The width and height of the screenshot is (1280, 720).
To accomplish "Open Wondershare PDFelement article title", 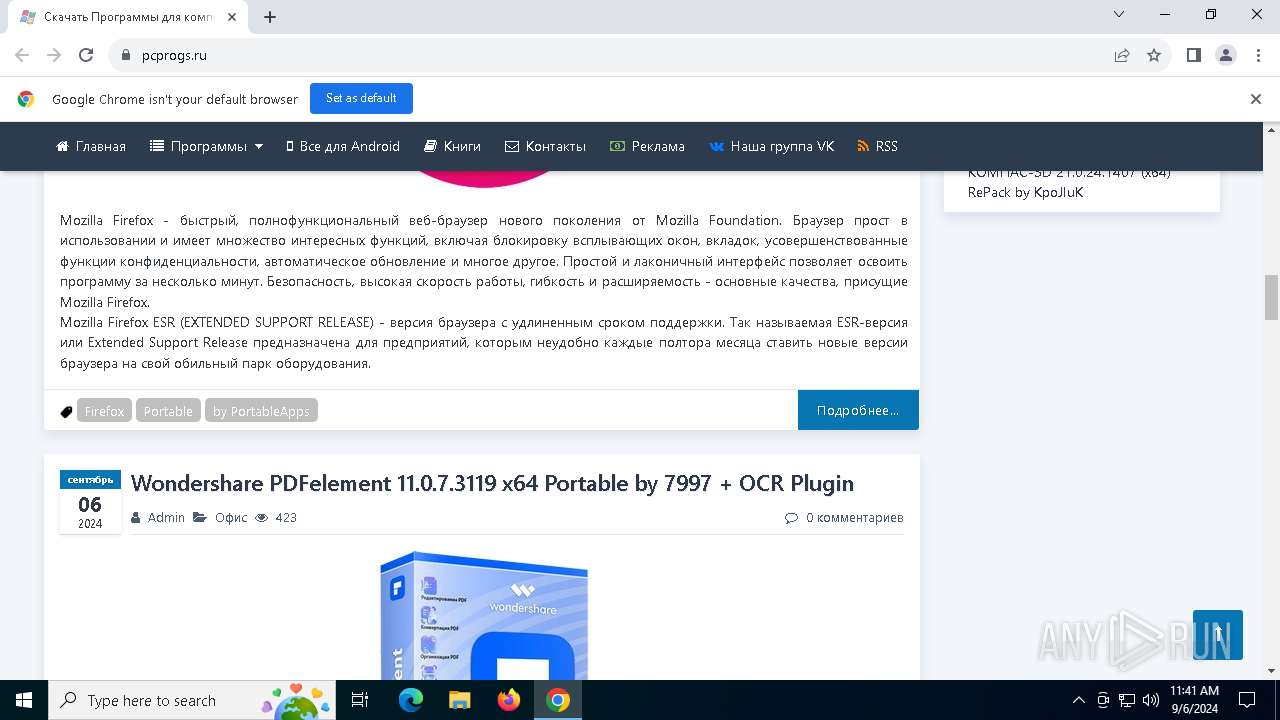I will [492, 483].
